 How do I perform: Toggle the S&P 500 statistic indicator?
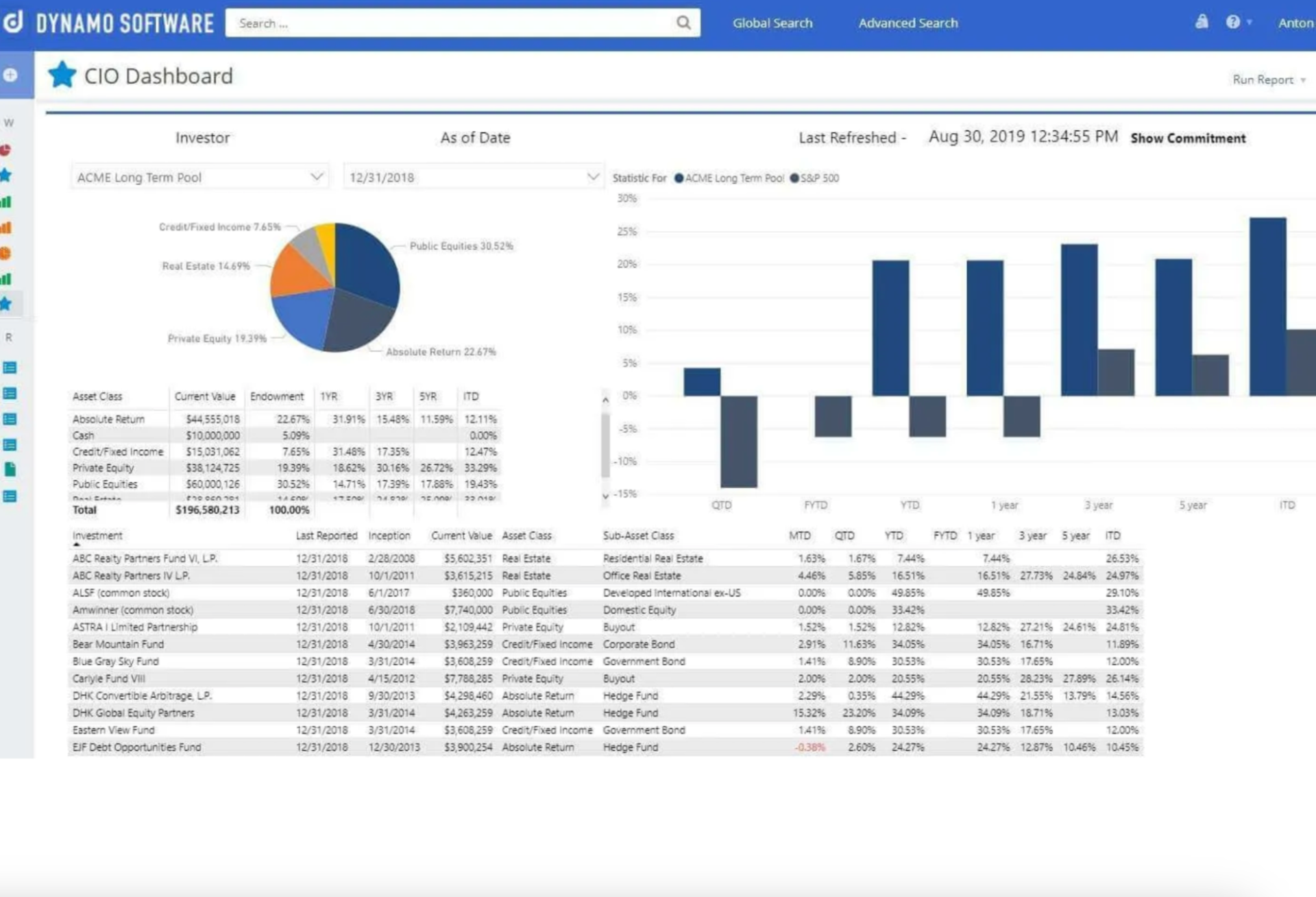pos(794,178)
